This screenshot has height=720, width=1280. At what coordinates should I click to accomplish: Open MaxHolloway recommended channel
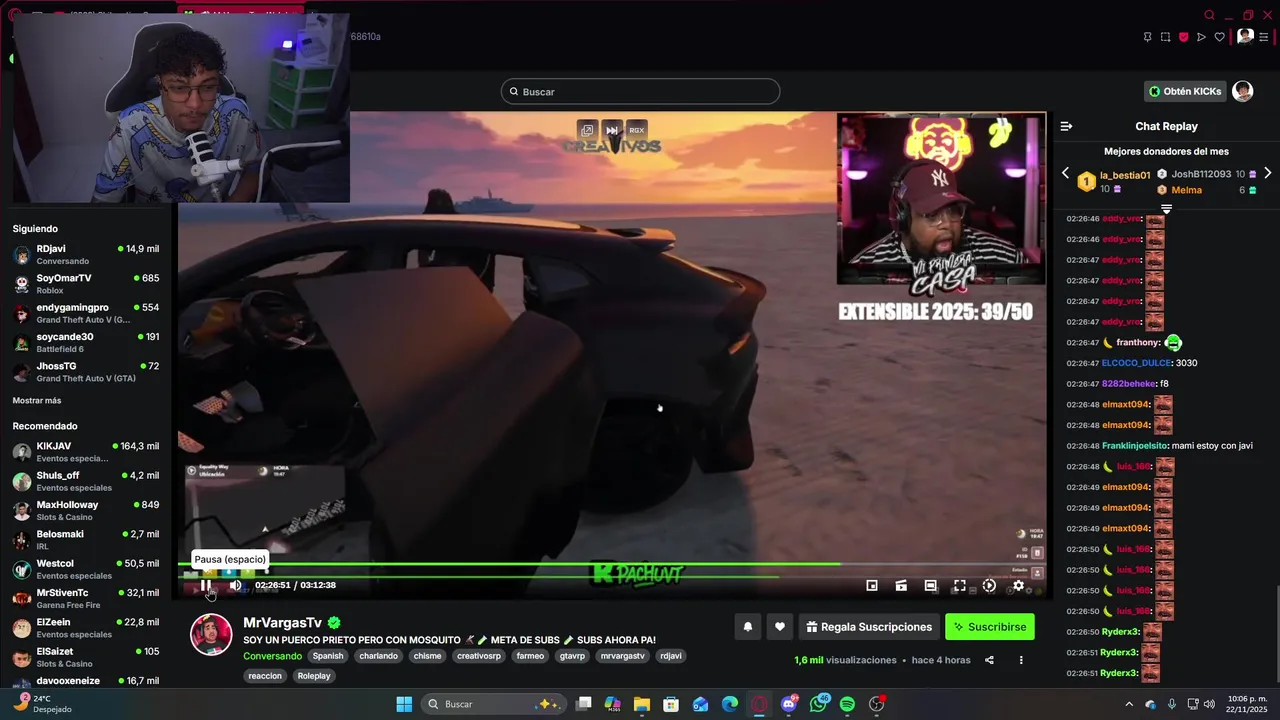click(86, 510)
